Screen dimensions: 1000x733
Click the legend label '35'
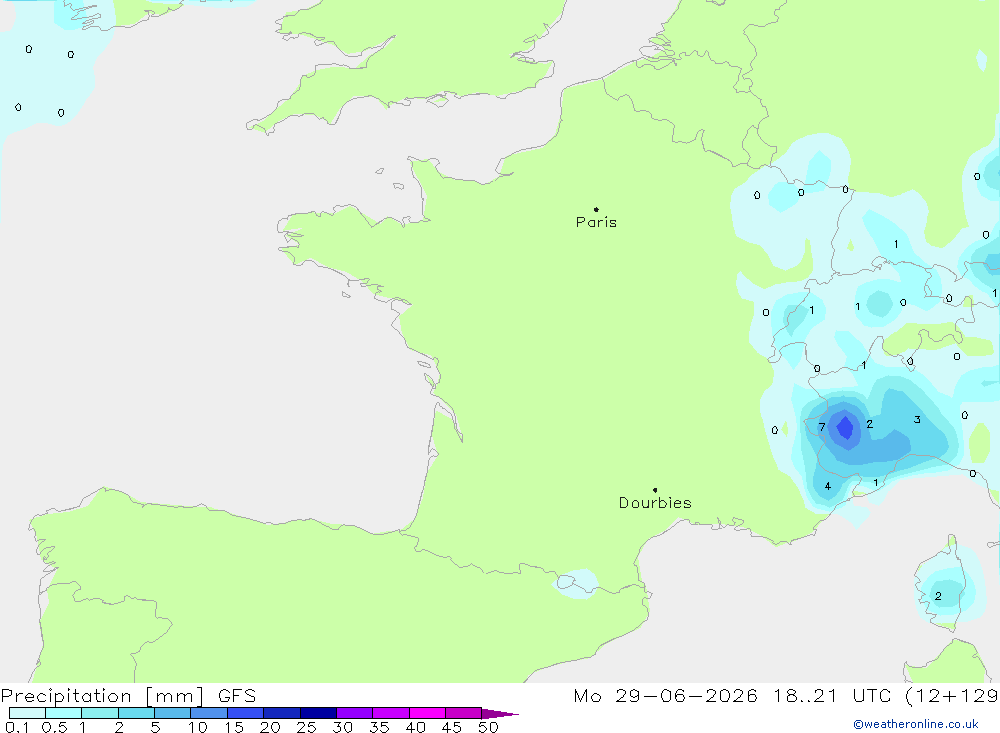(x=379, y=727)
